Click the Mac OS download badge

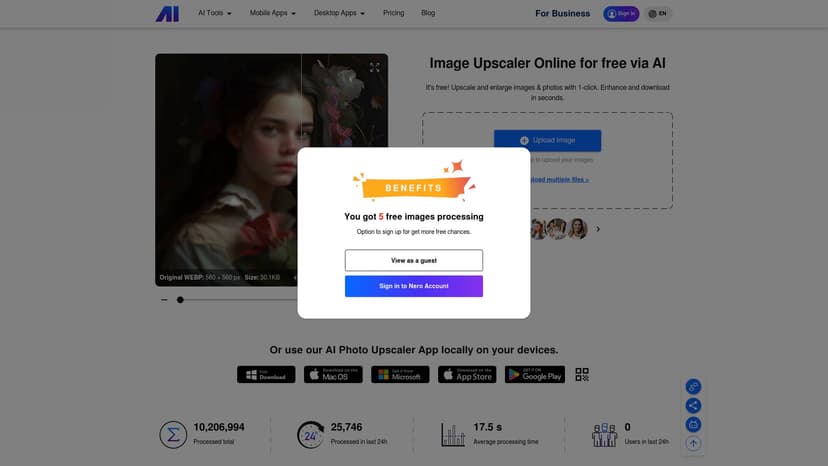[333, 375]
